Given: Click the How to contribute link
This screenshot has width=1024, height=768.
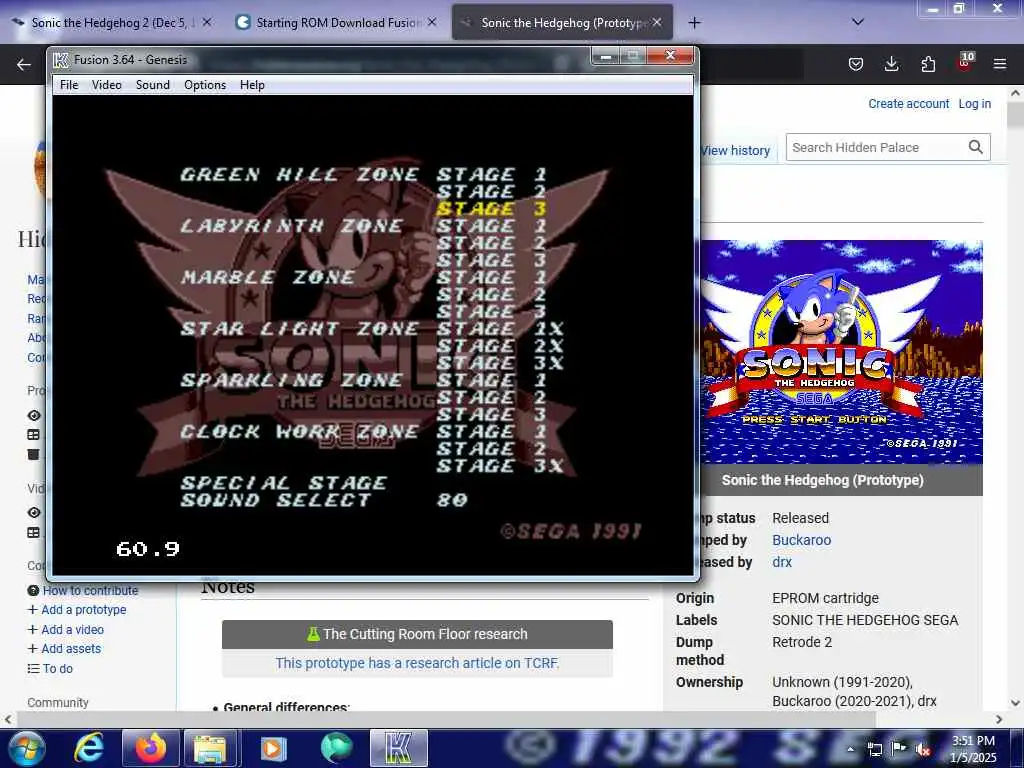Looking at the screenshot, I should 90,590.
